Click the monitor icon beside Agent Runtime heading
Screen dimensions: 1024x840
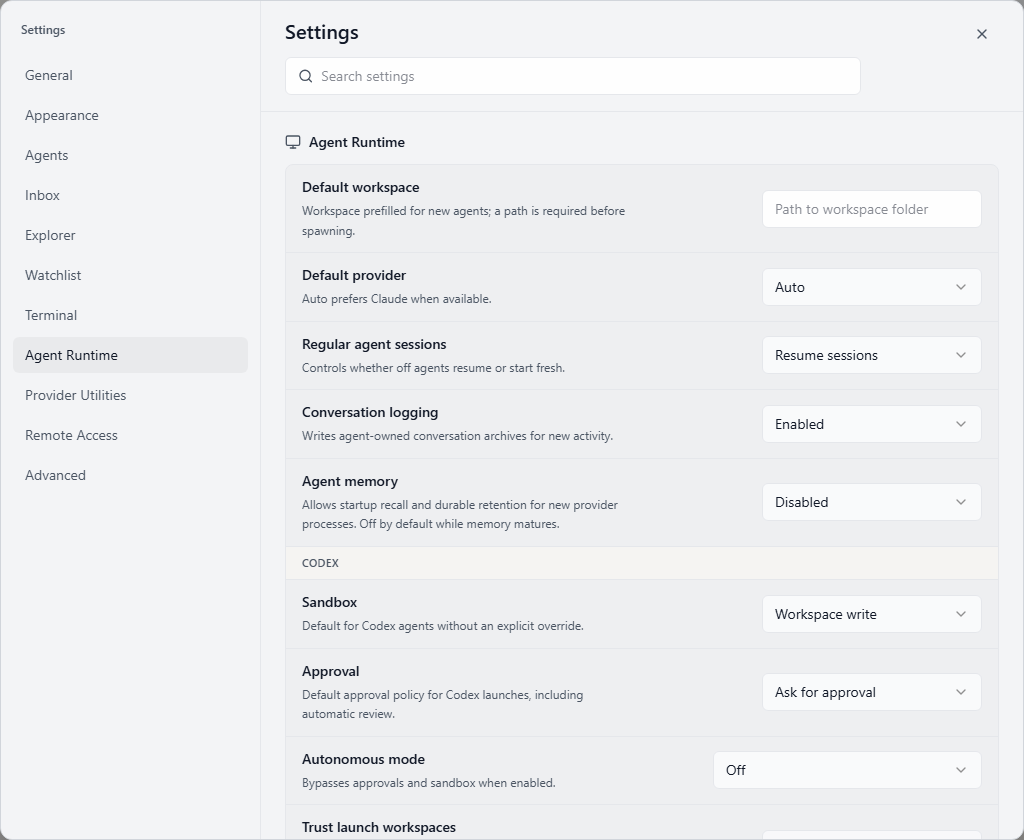coord(293,142)
